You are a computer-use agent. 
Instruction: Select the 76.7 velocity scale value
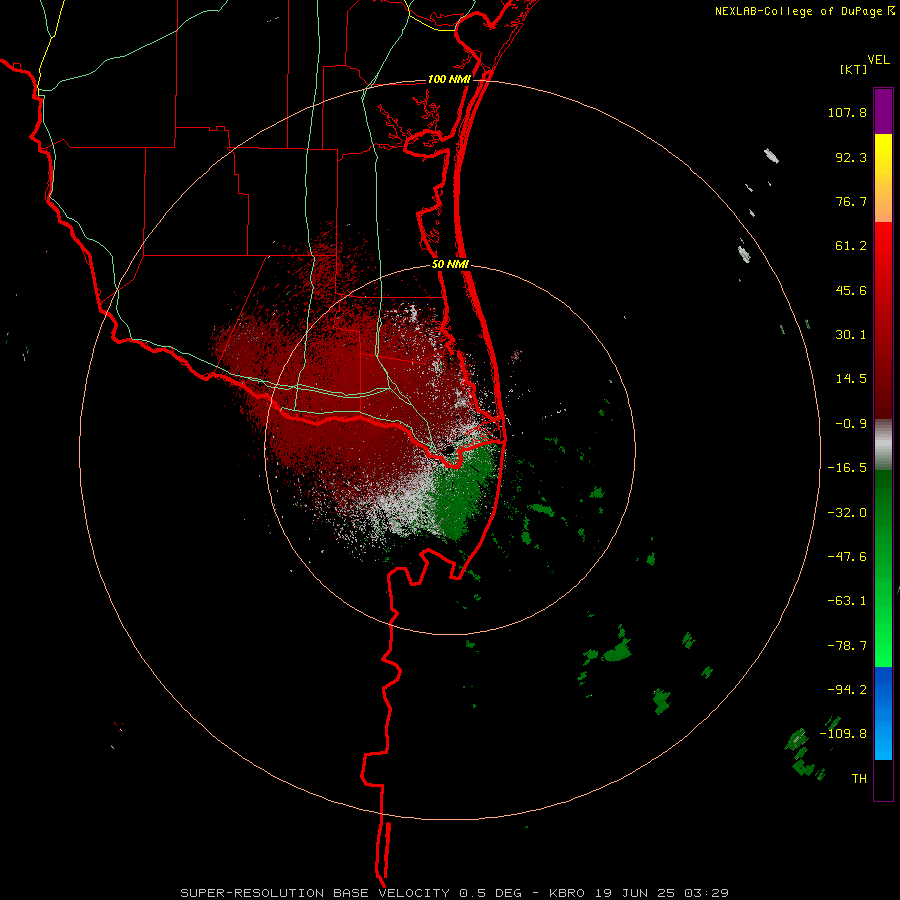(x=851, y=201)
